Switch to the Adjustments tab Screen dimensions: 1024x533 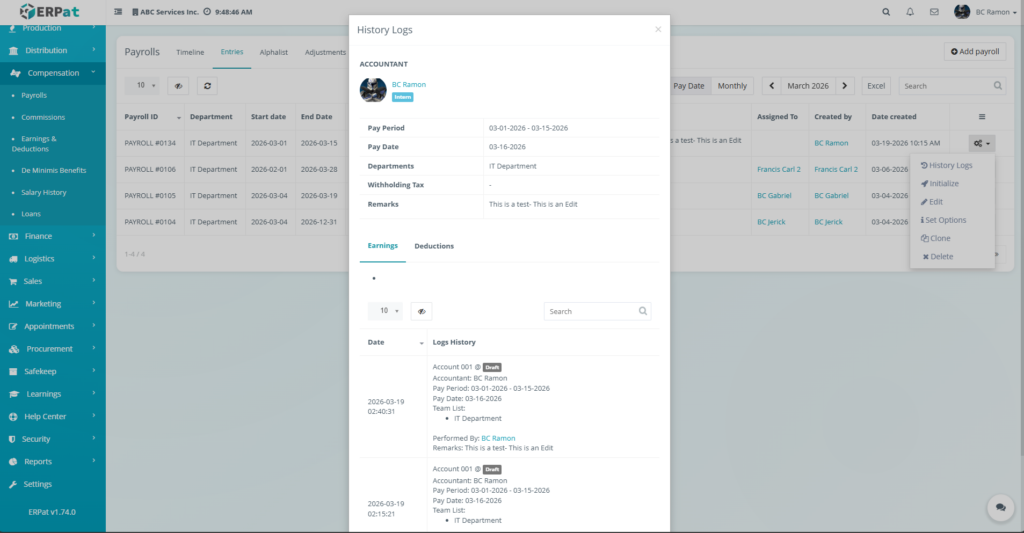tap(325, 52)
